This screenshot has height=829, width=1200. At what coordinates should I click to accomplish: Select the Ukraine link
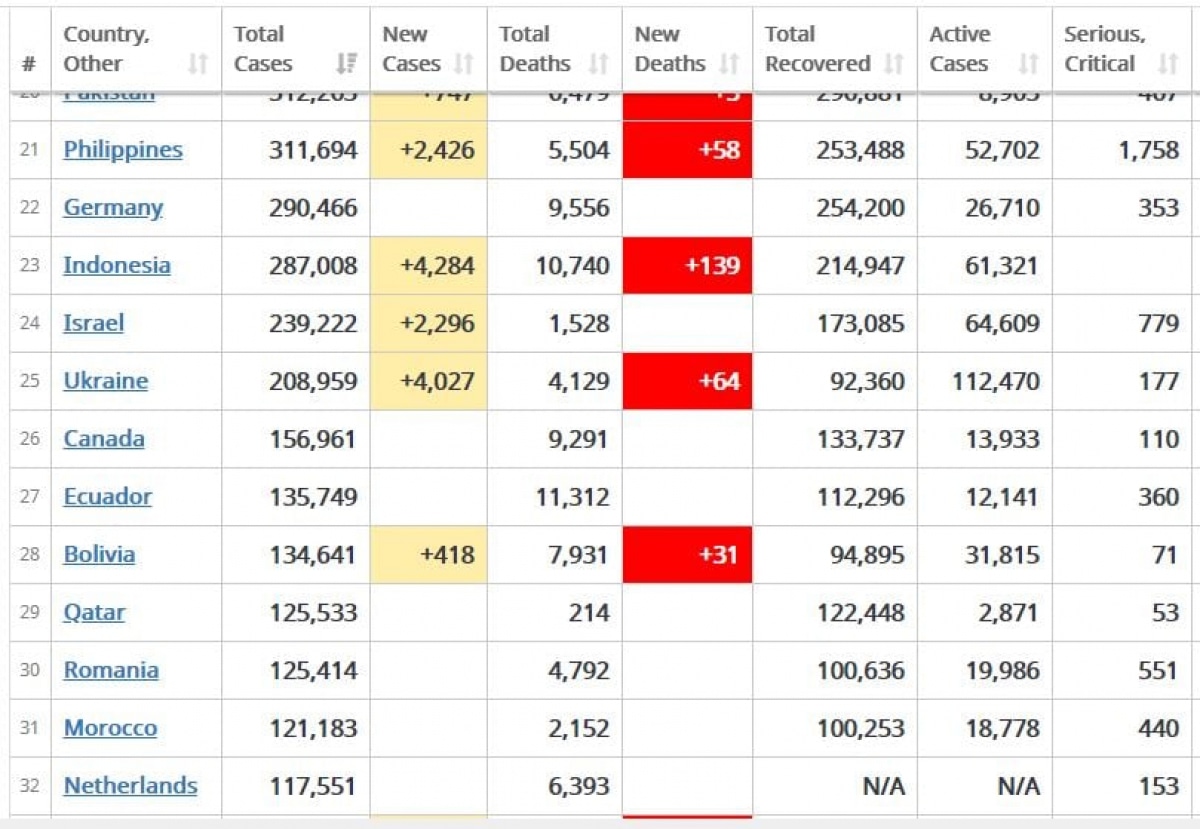click(x=106, y=381)
